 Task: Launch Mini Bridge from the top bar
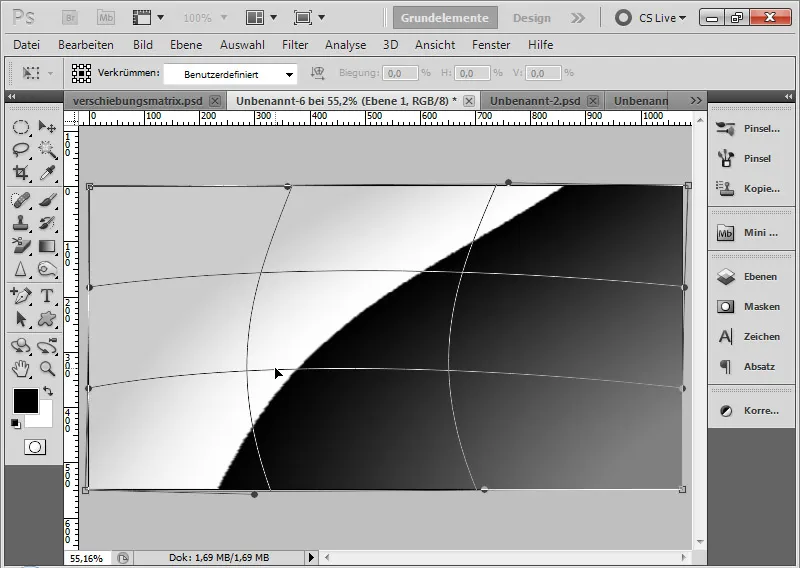tap(106, 18)
